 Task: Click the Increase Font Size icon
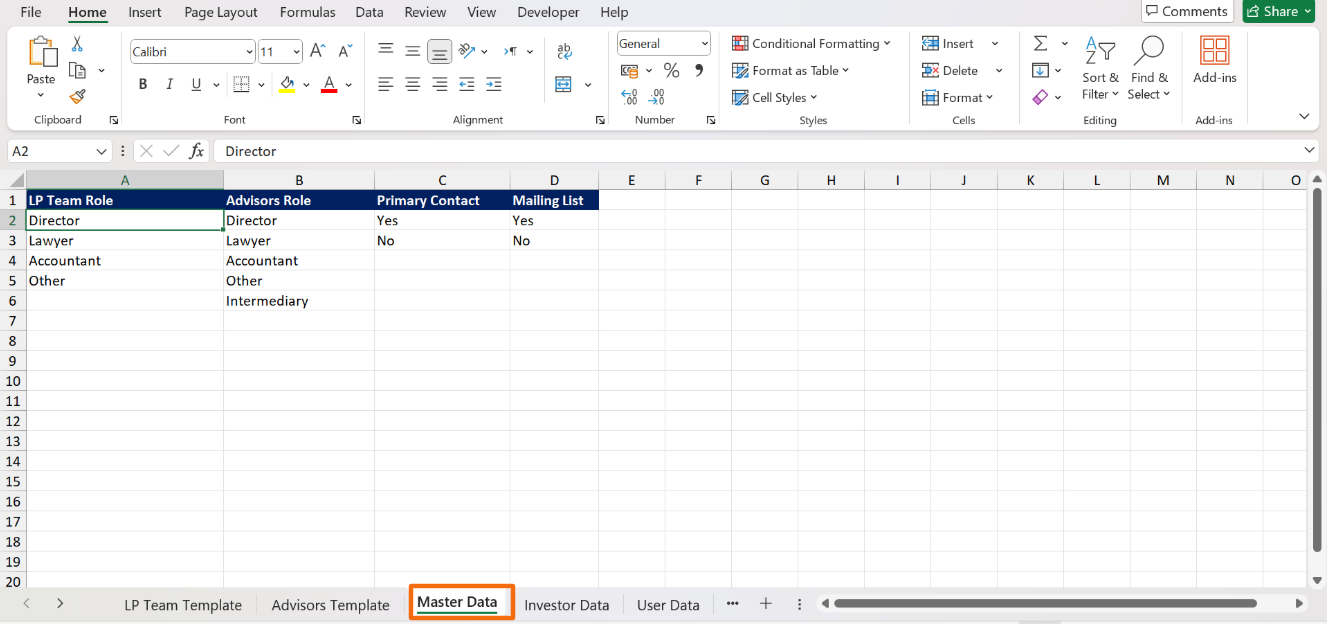[x=318, y=51]
